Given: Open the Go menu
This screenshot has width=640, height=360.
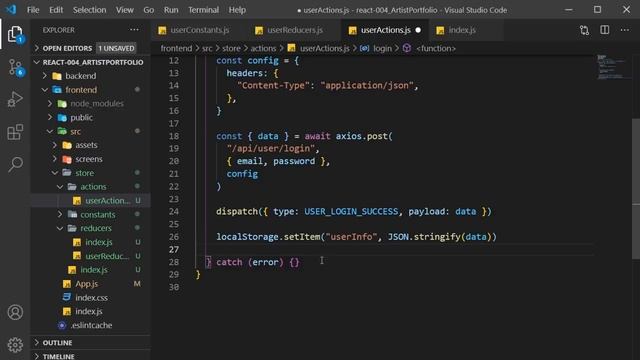Looking at the screenshot, I should 149,10.
